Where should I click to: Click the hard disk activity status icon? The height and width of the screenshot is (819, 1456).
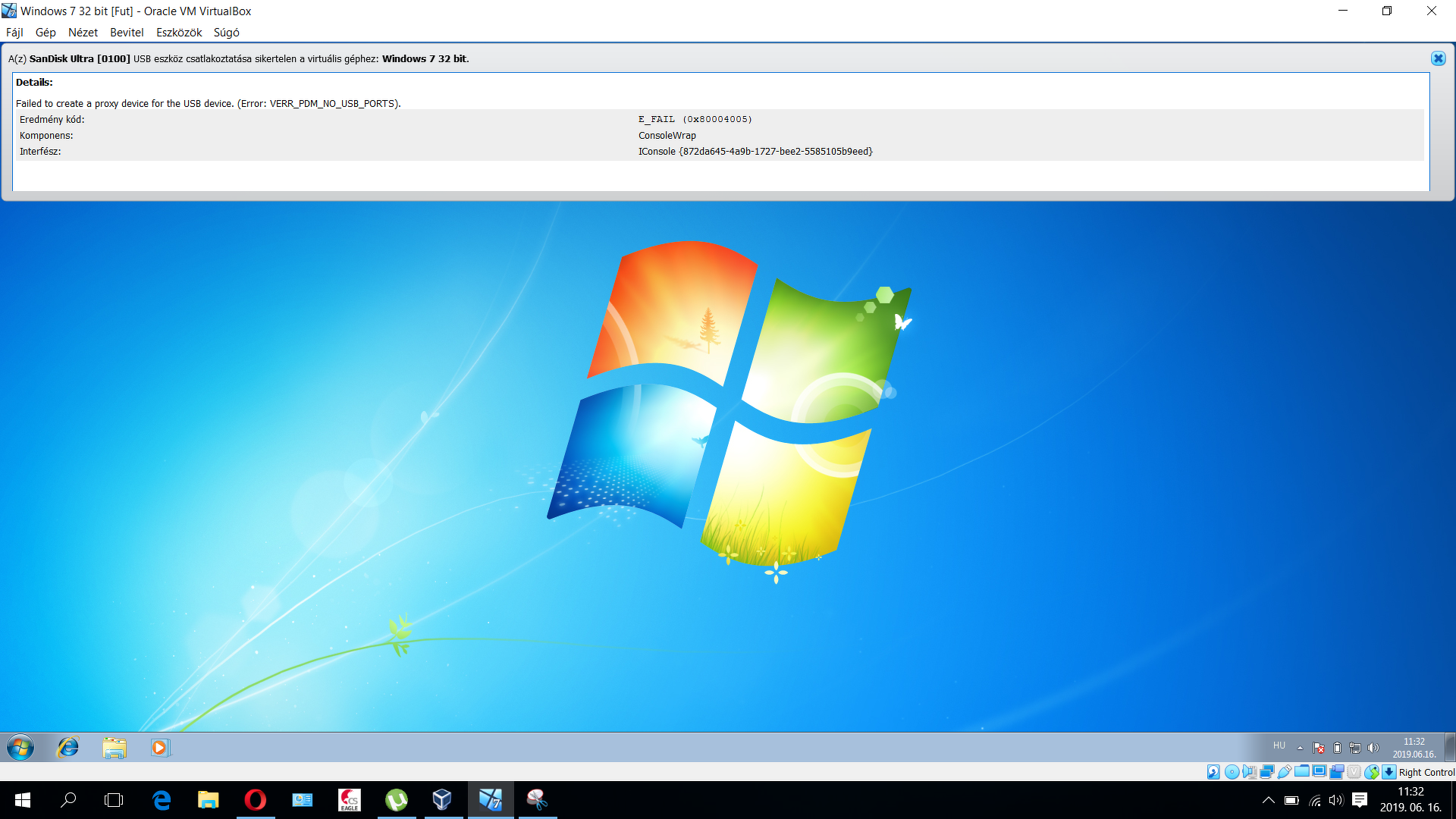point(1213,772)
